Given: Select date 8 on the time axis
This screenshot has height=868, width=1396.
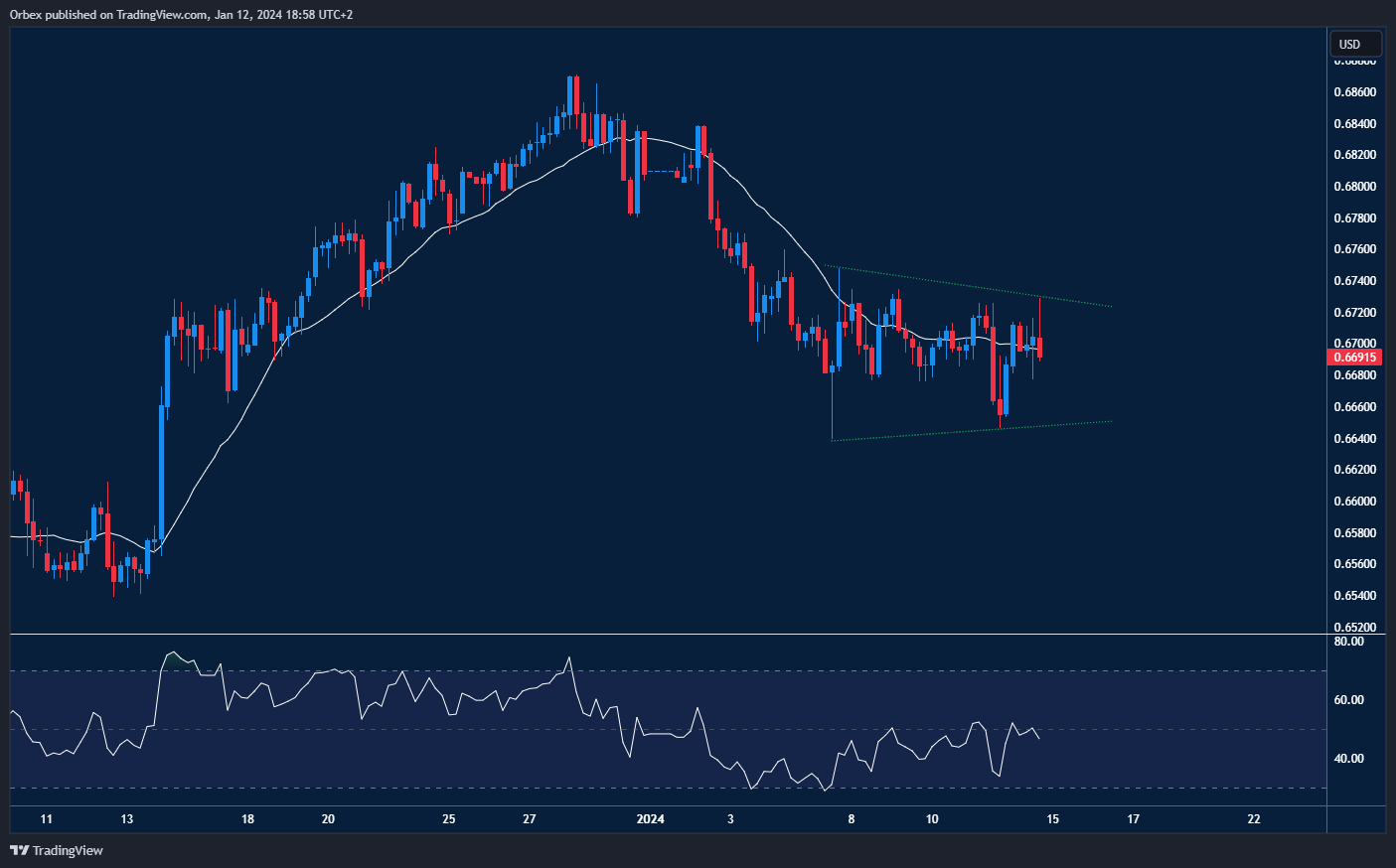Looking at the screenshot, I should (852, 819).
